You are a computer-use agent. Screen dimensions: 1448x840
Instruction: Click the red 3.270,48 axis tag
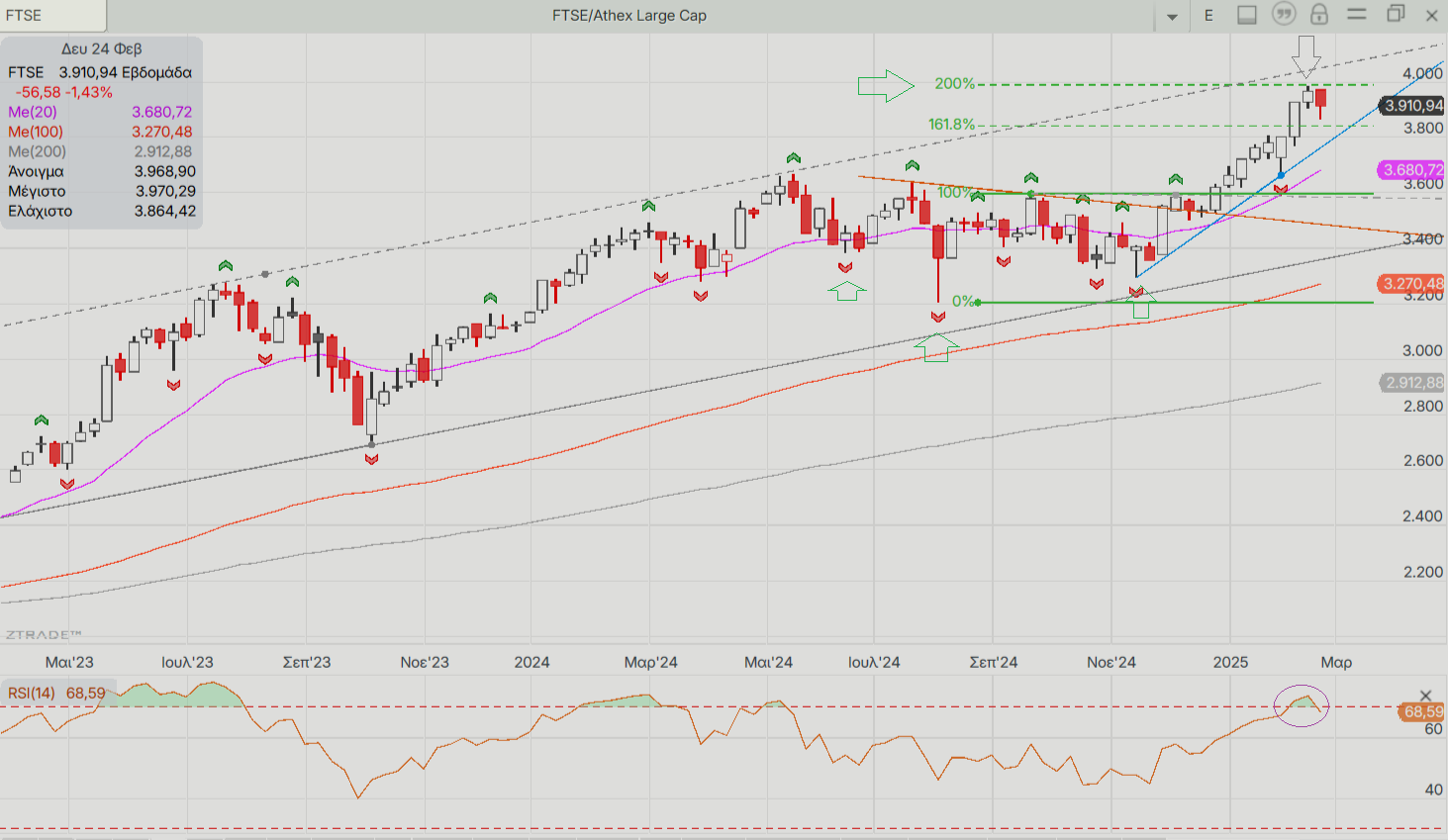(1412, 284)
